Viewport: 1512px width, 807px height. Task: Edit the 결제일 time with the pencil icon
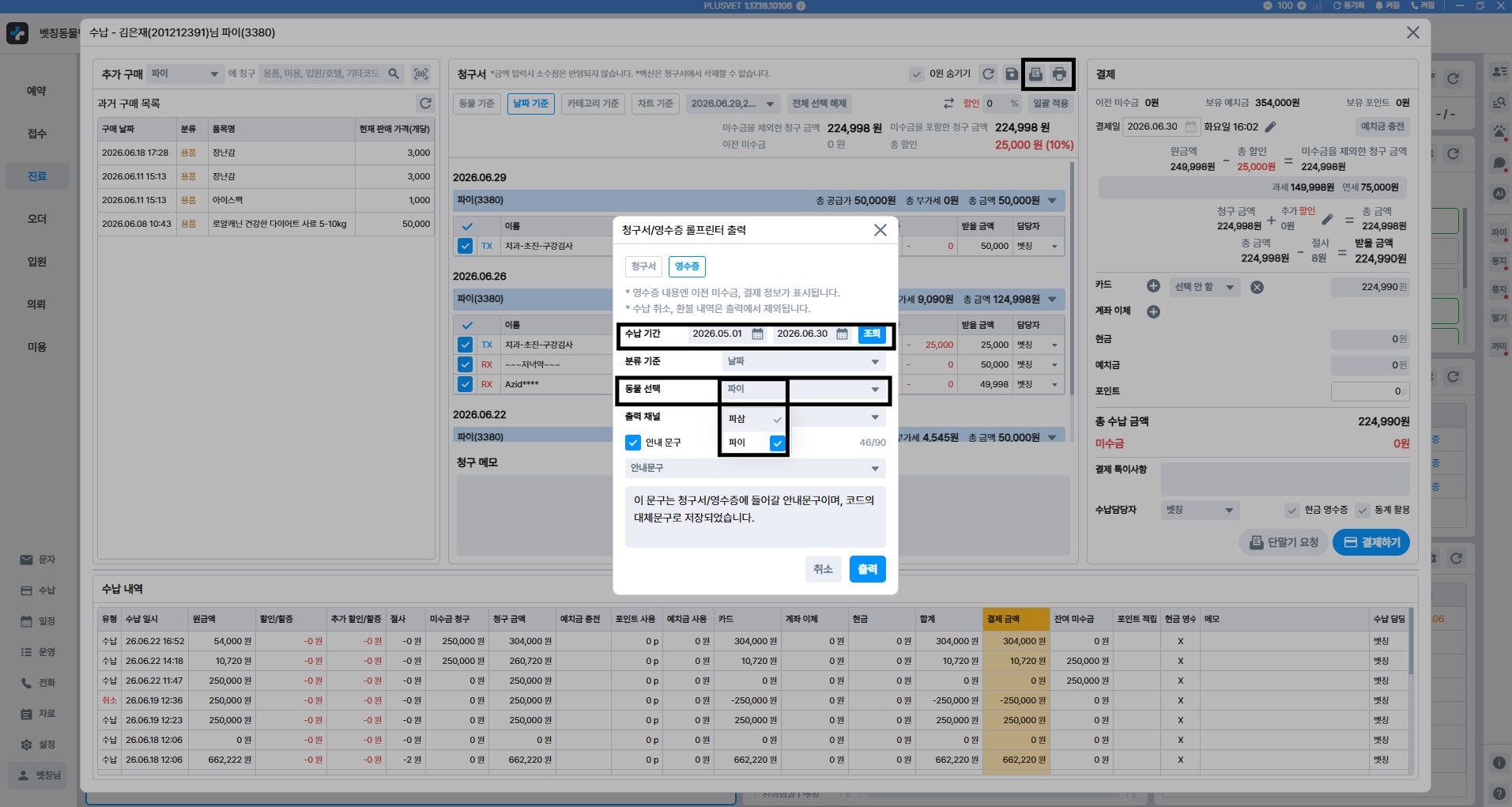tap(1270, 126)
